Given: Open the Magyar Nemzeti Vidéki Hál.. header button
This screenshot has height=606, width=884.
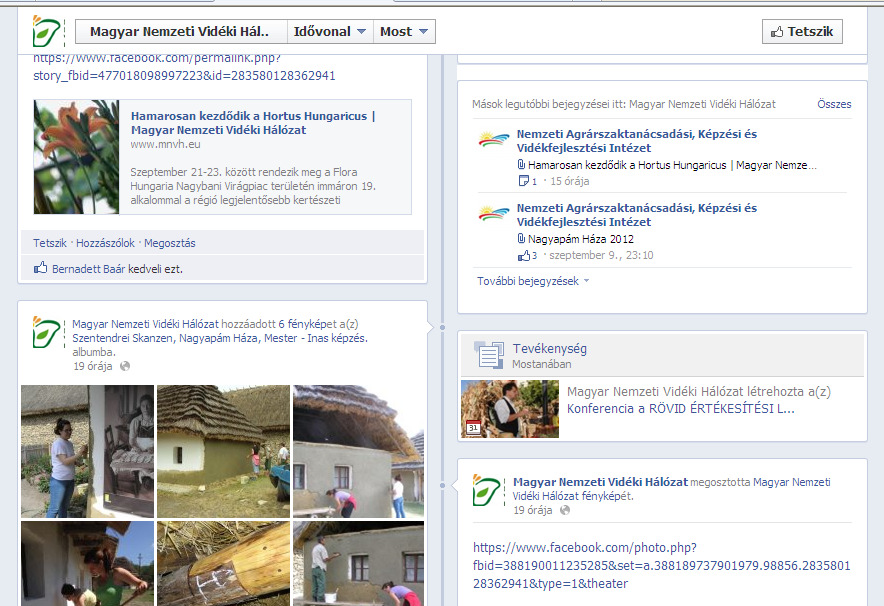Looking at the screenshot, I should [x=181, y=32].
